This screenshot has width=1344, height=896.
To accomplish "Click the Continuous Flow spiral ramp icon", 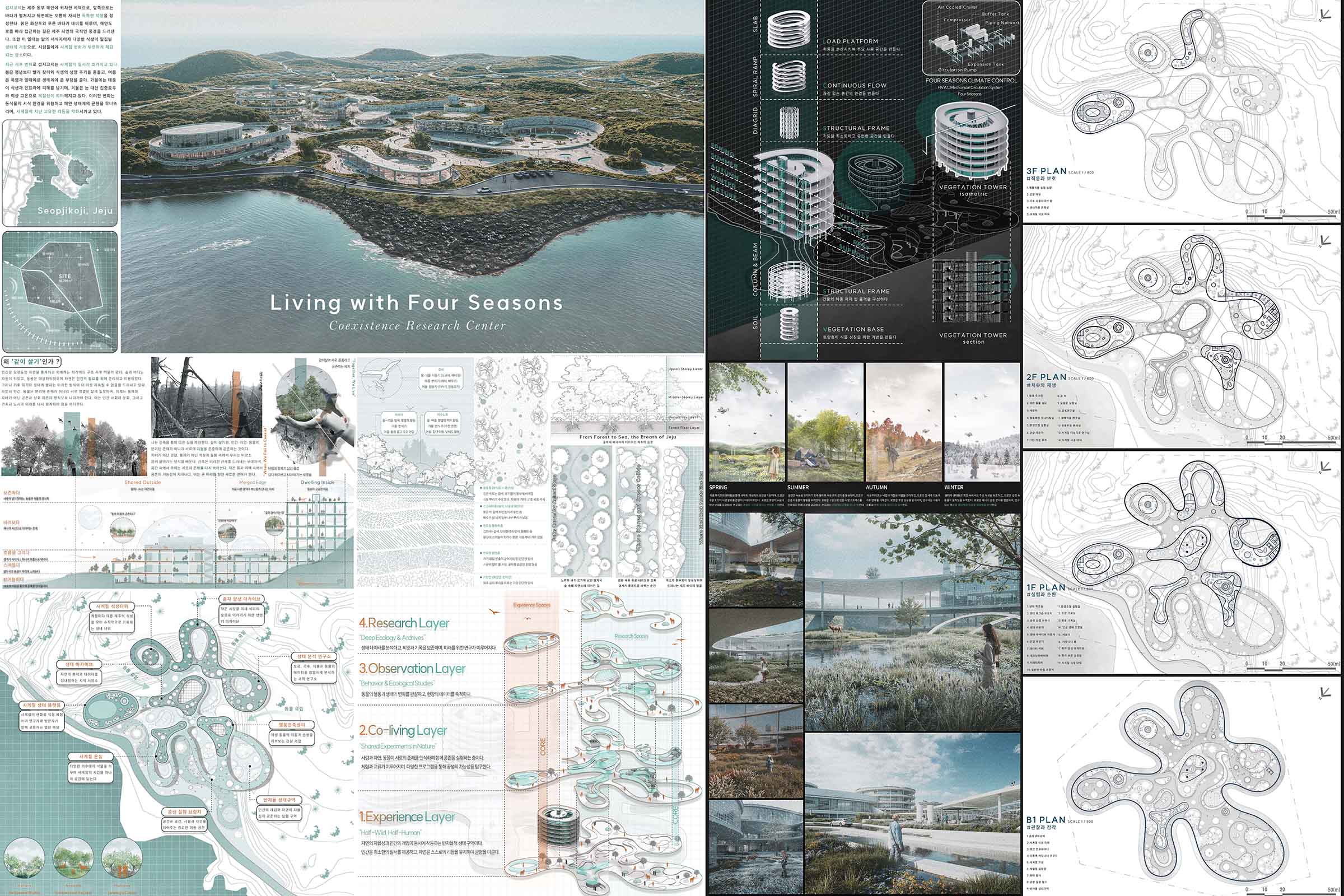I will pyautogui.click(x=788, y=76).
